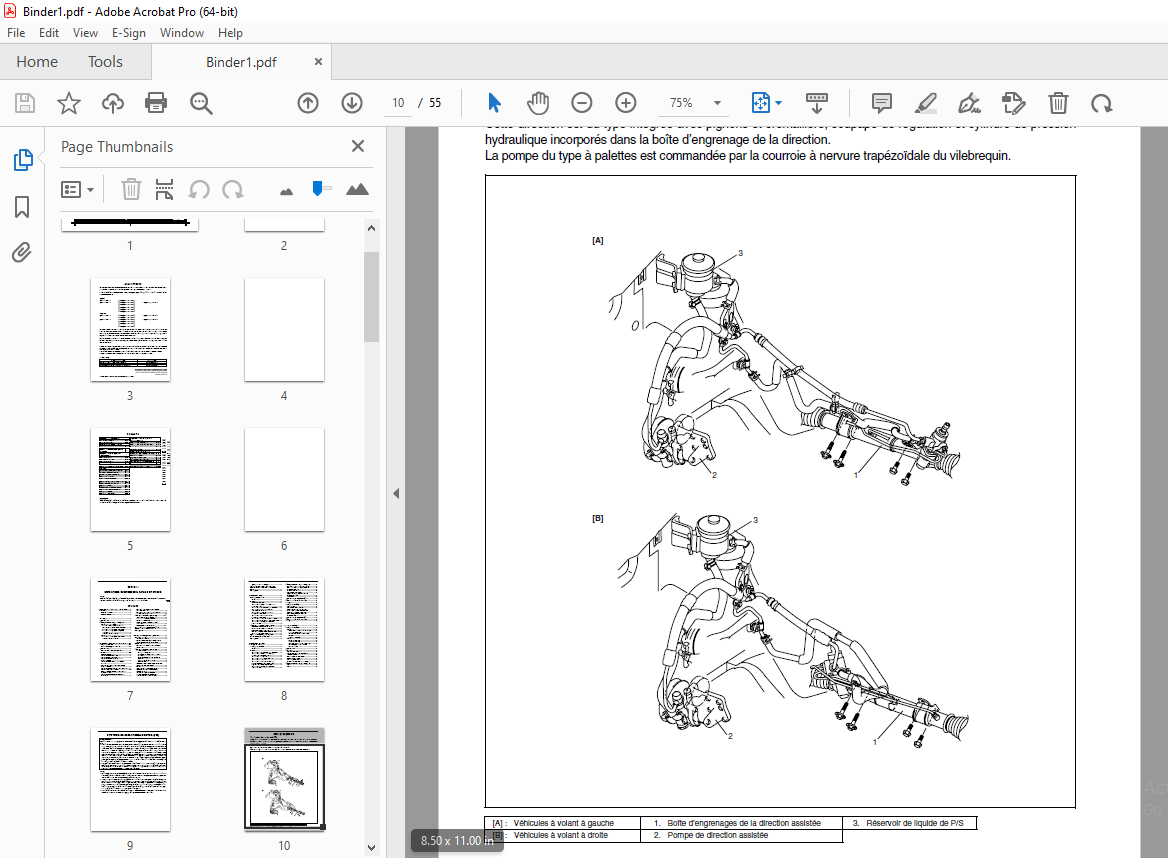Screen dimensions: 1168x858
Task: Rotate thumbnail clockwise in thumbnails panel
Action: point(232,189)
